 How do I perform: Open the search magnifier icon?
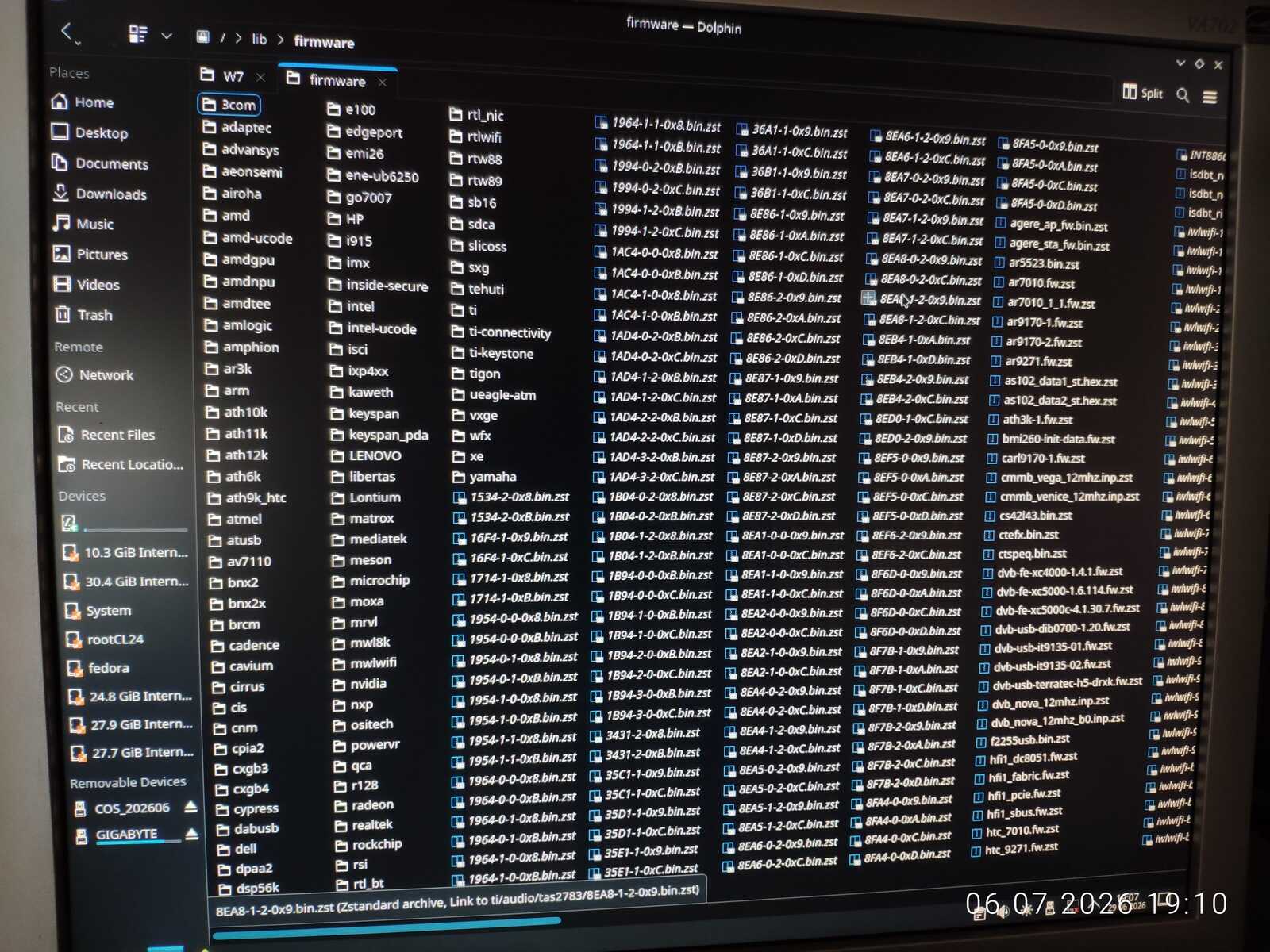pos(1183,95)
